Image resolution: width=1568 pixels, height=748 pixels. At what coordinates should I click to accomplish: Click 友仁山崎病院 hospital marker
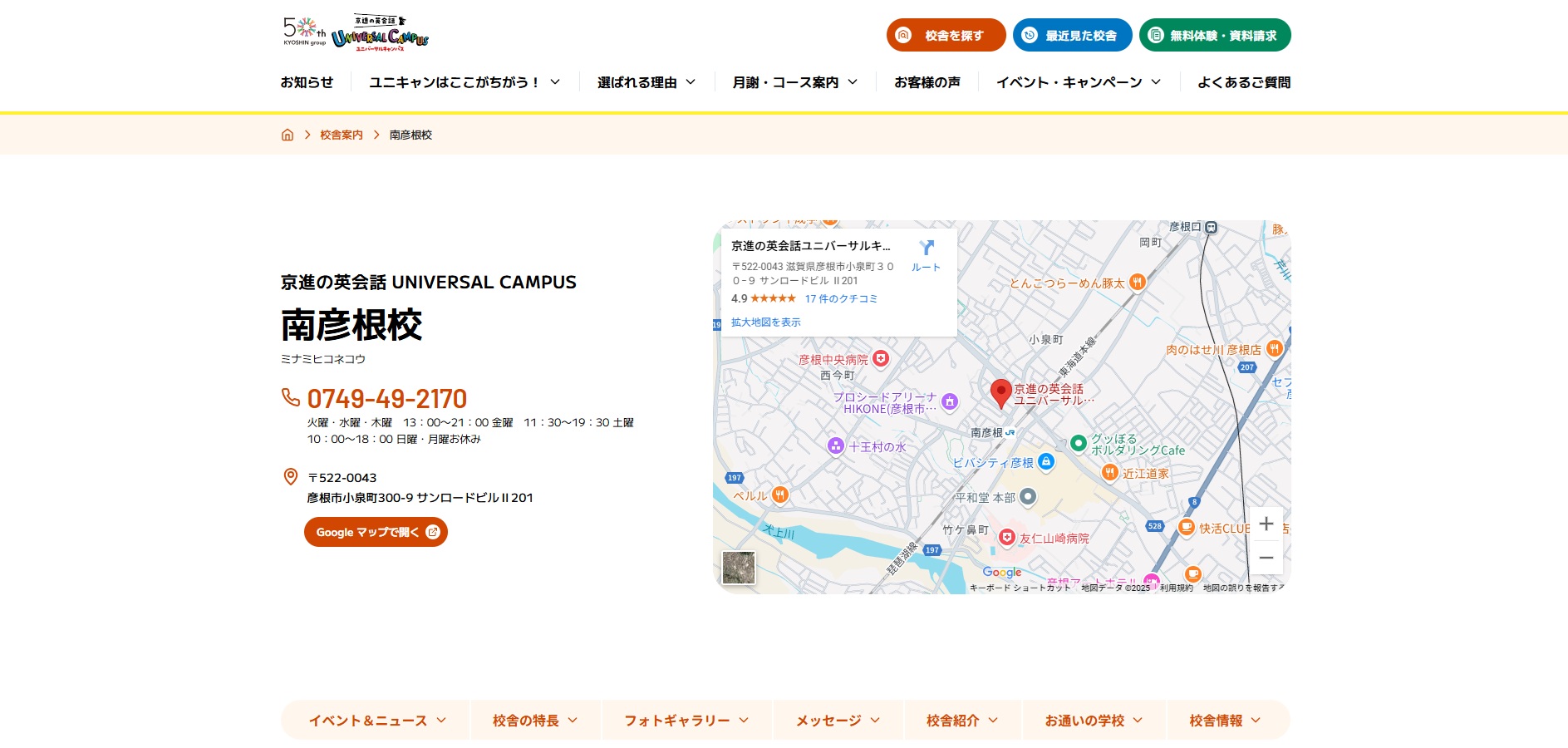pyautogui.click(x=1007, y=538)
